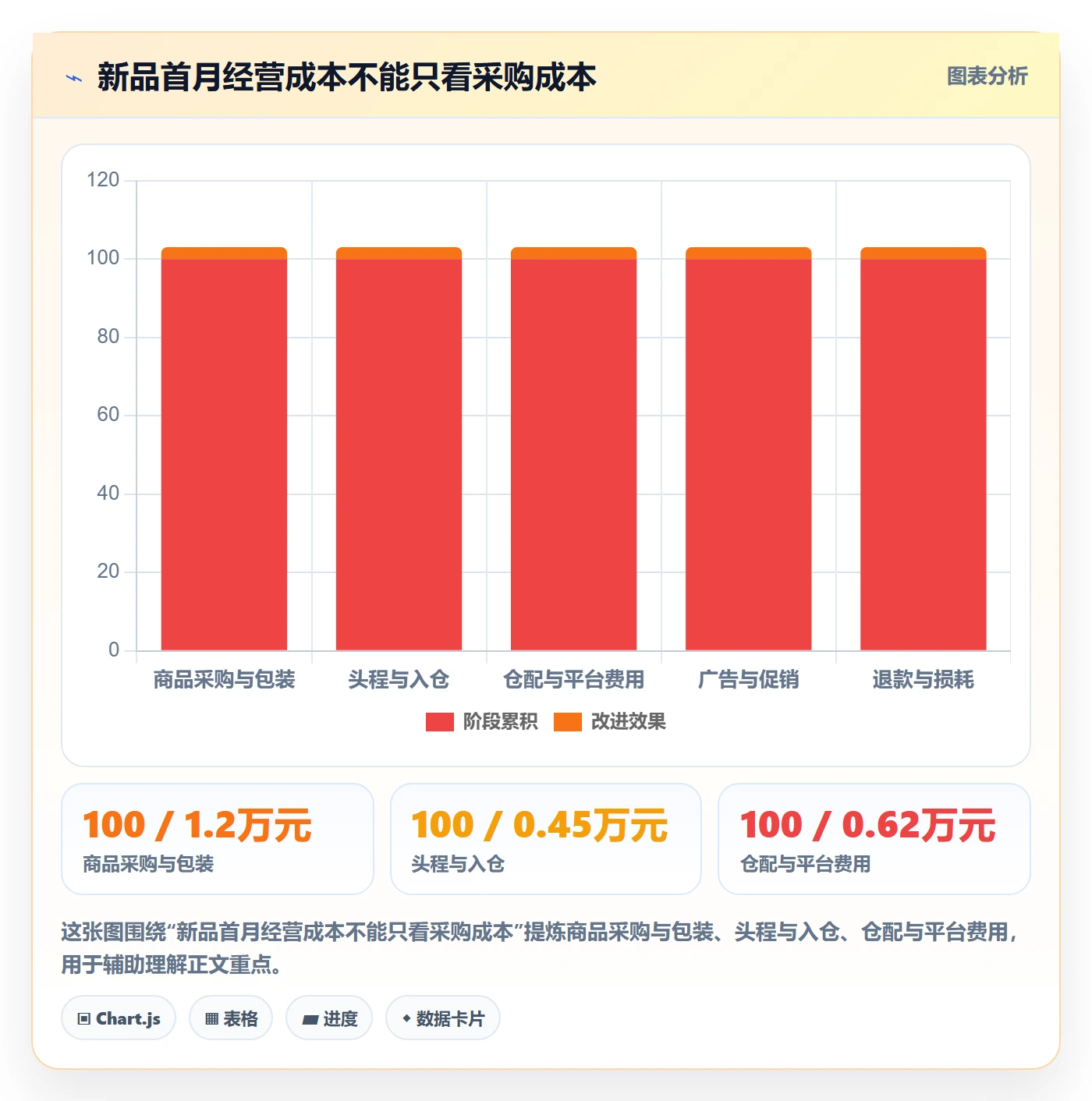Click the x-axis label 退款与损耗

tap(923, 680)
